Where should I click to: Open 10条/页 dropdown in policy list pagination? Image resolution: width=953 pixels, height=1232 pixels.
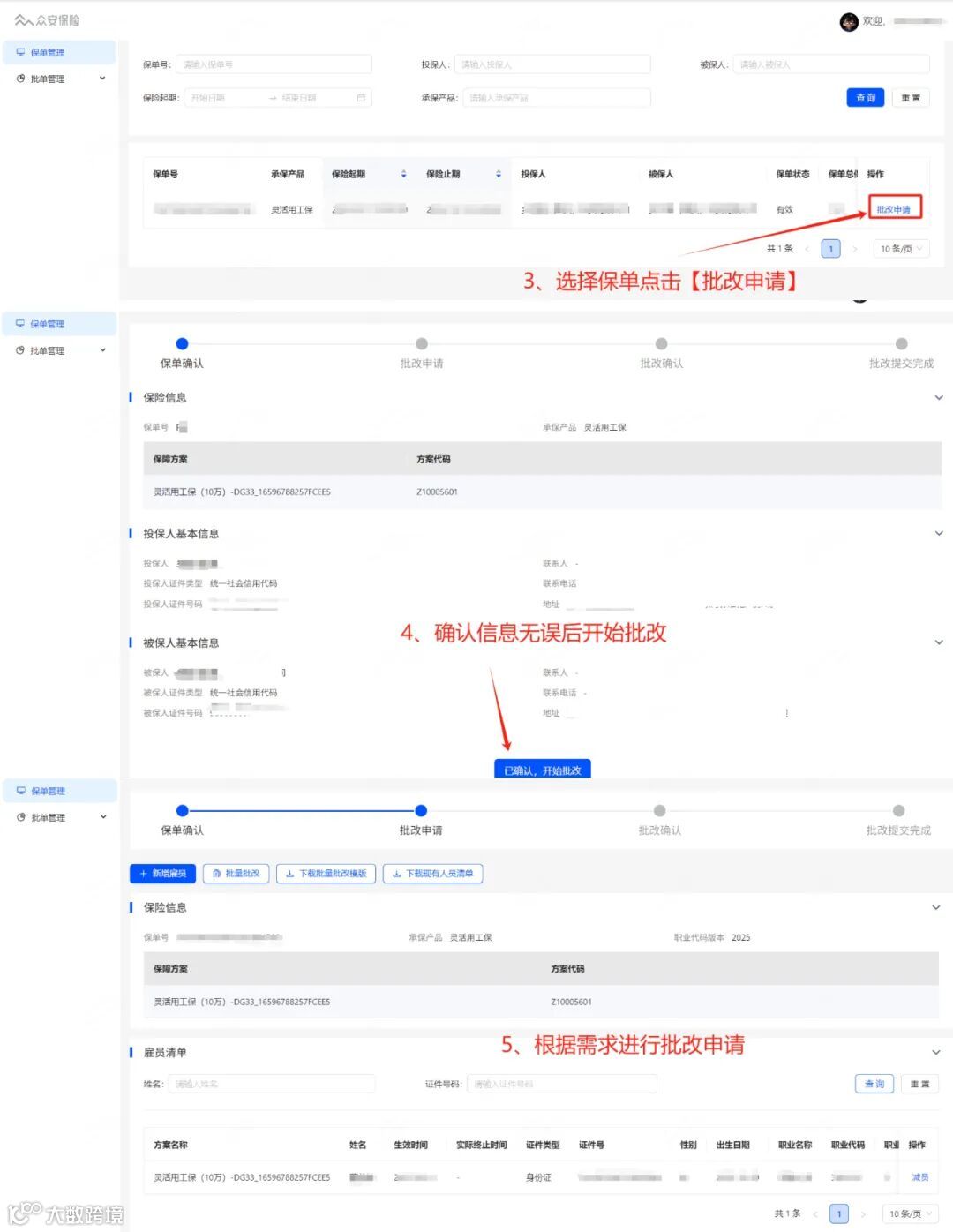(x=902, y=249)
